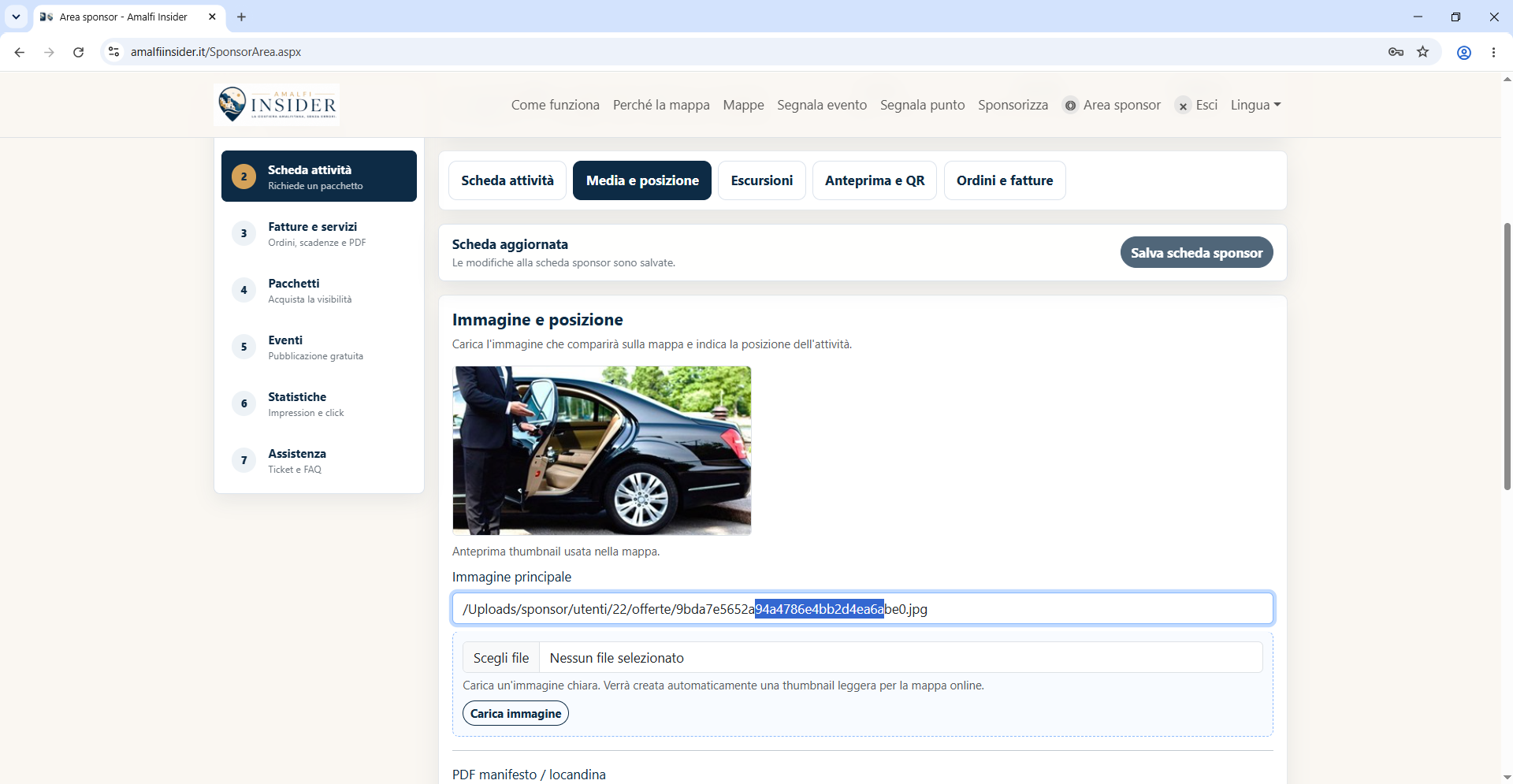The width and height of the screenshot is (1513, 784).
Task: Minimize the browser window
Action: (1418, 17)
